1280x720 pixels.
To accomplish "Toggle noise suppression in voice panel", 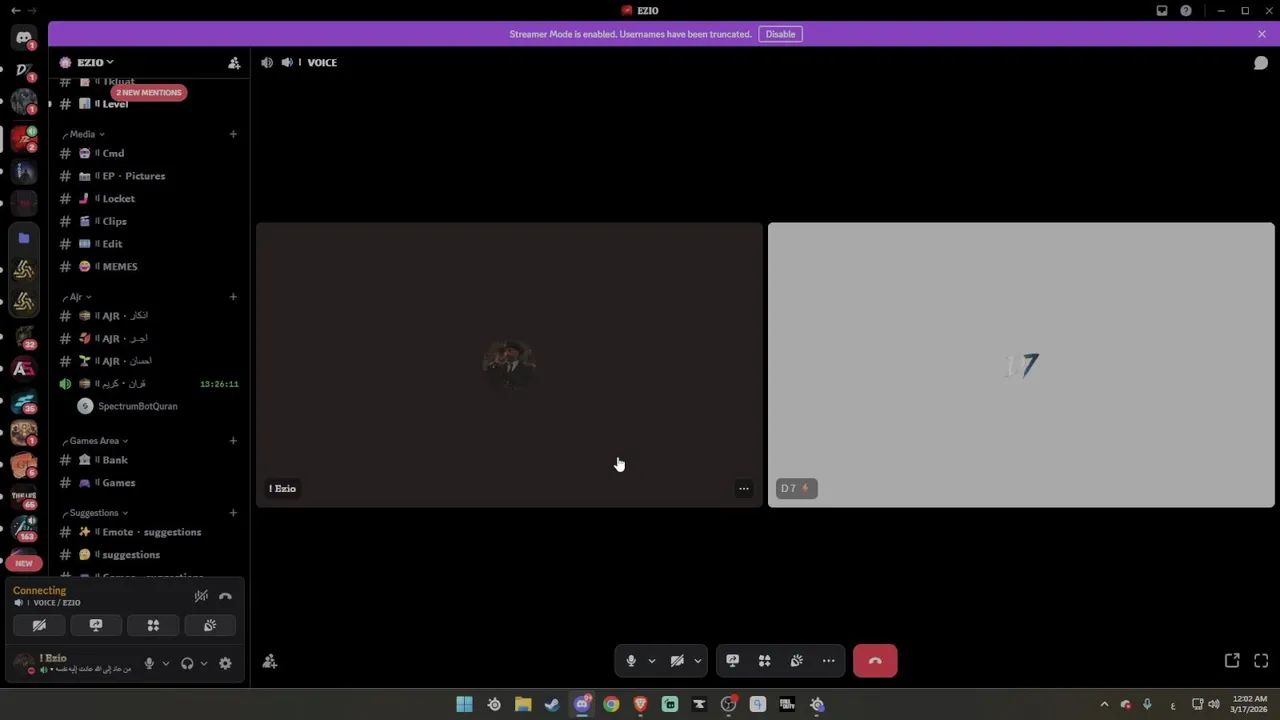I will tap(201, 596).
